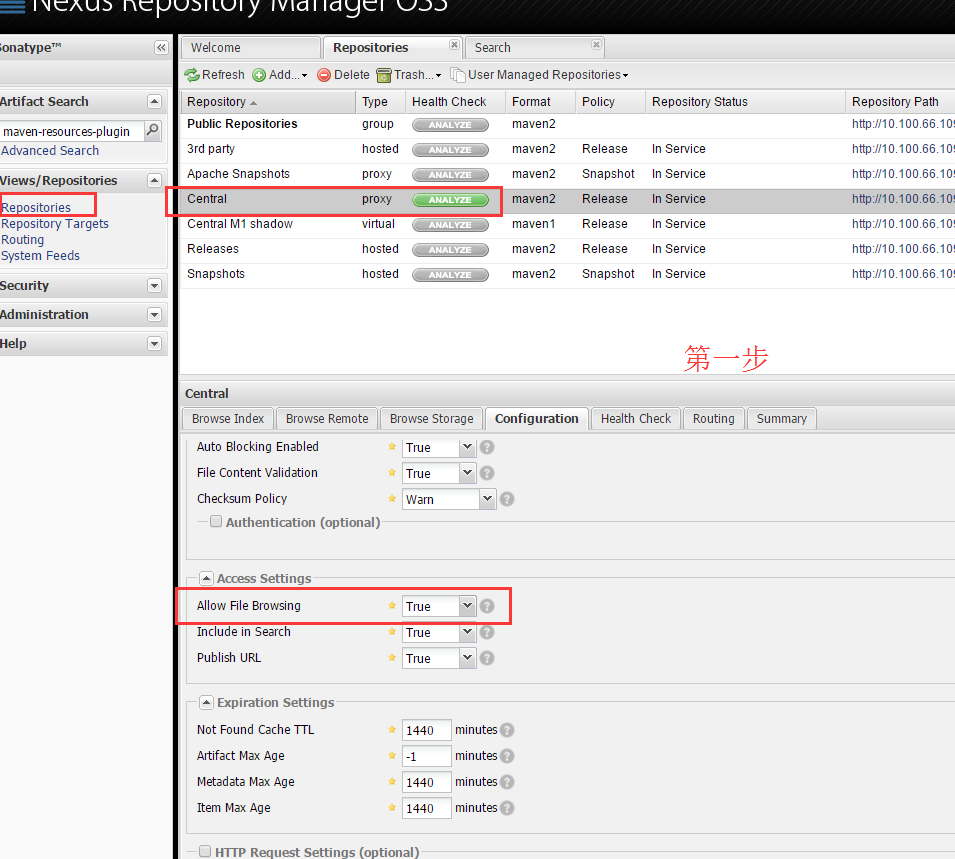Click help icon beside Checksum Policy

(x=507, y=500)
